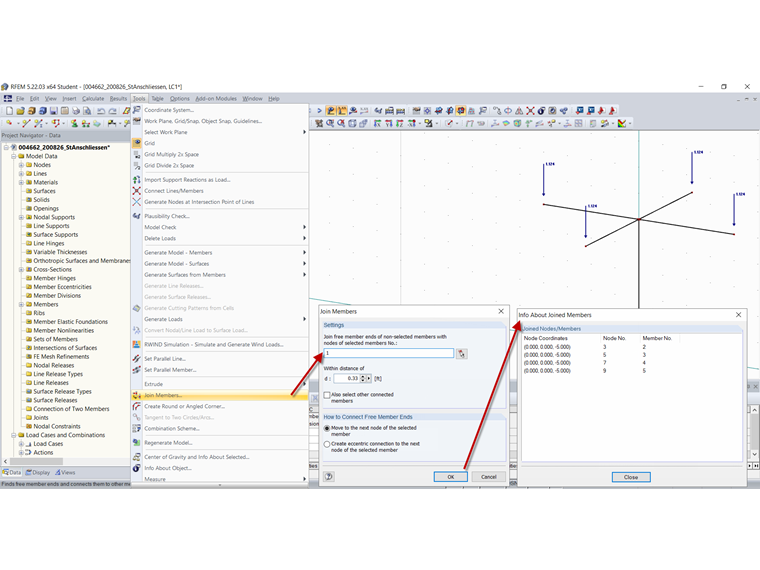
Task: Click the Grid icon in Tools menu
Action: point(137,143)
